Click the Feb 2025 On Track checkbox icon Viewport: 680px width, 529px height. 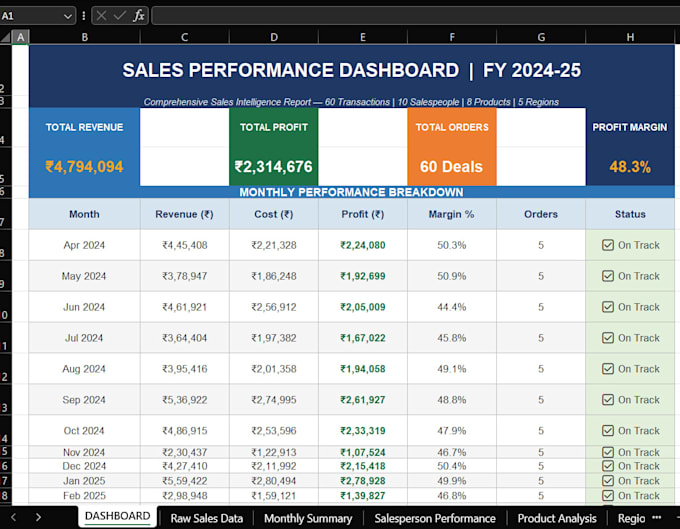608,496
